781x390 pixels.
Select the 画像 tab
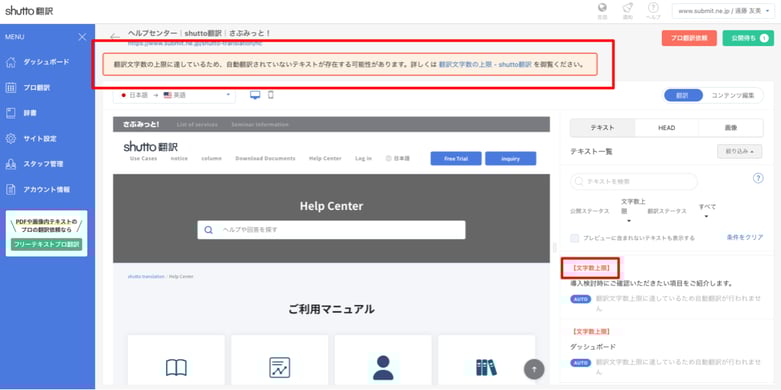(x=731, y=128)
